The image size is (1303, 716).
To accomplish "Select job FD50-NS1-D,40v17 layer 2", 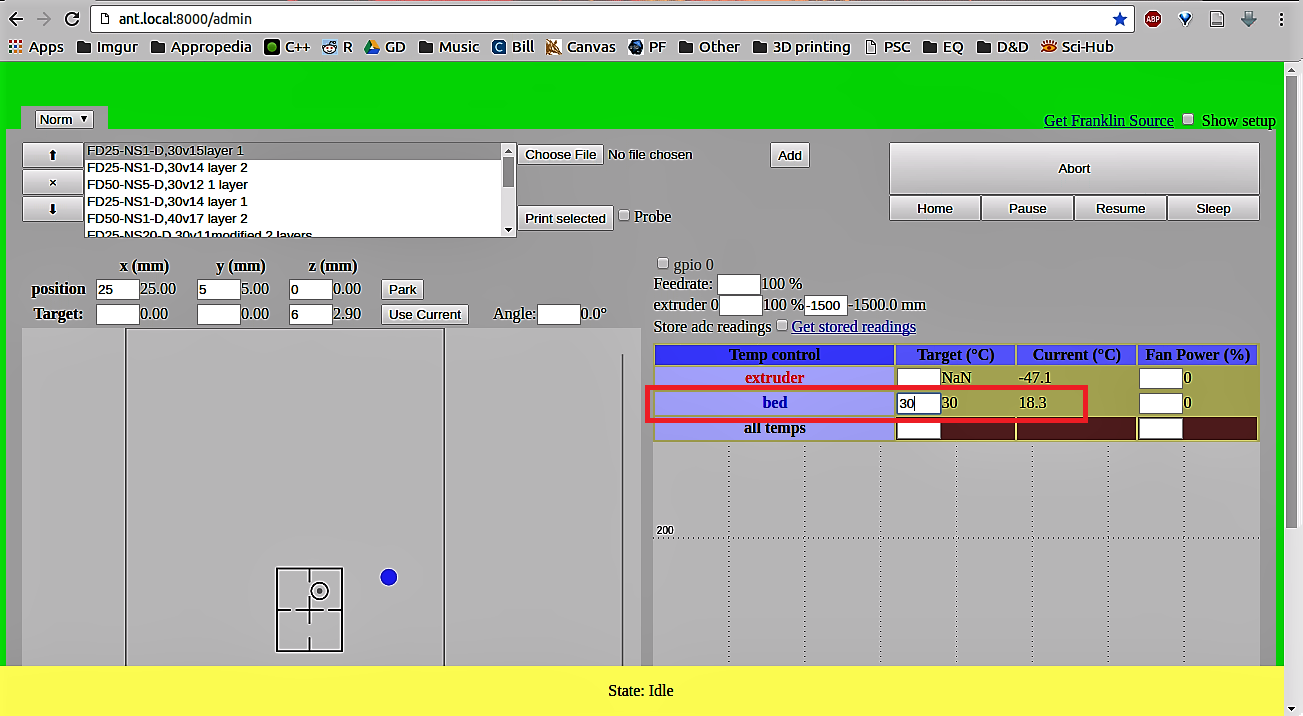I will pos(167,219).
